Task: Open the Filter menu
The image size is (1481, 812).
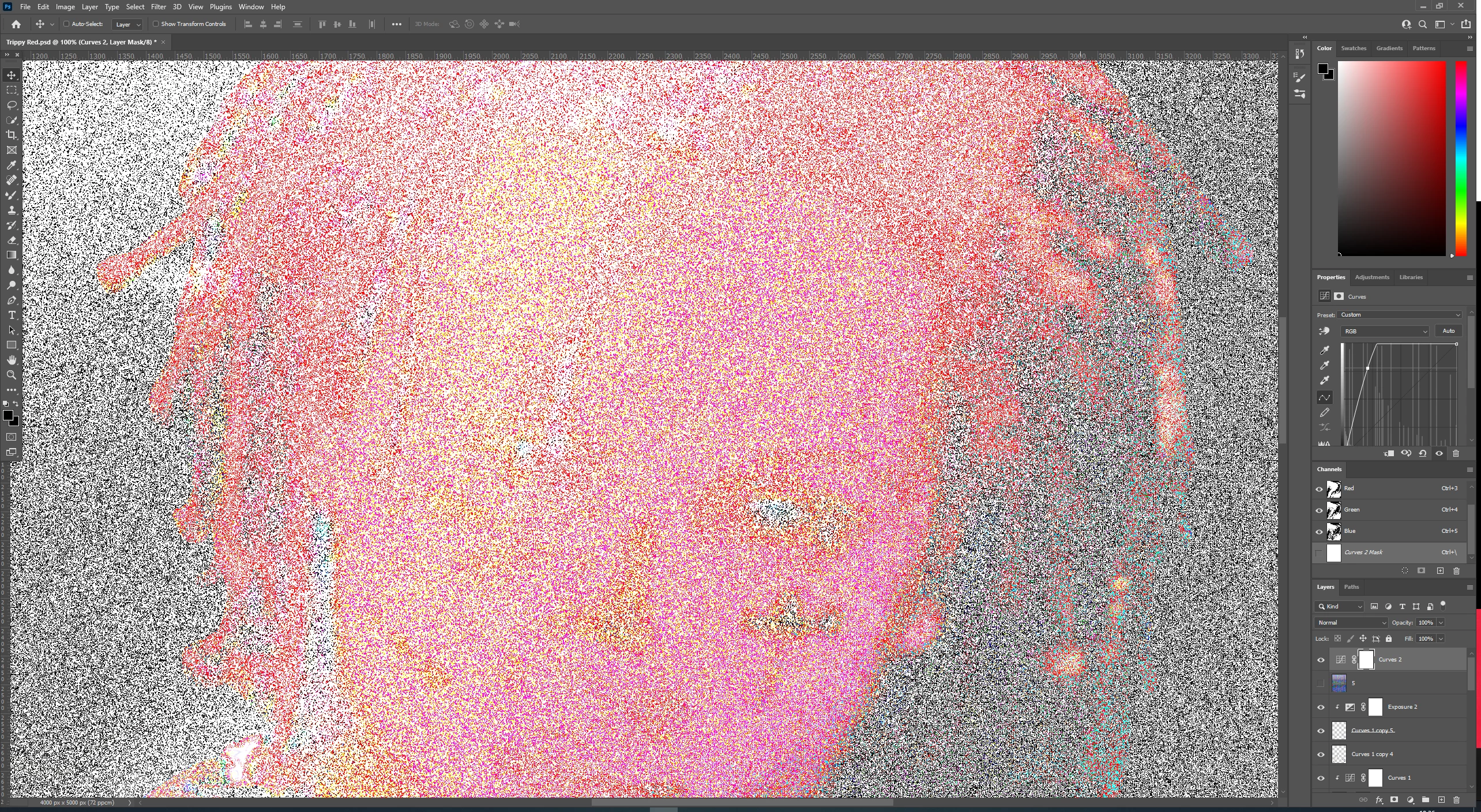Action: point(158,7)
